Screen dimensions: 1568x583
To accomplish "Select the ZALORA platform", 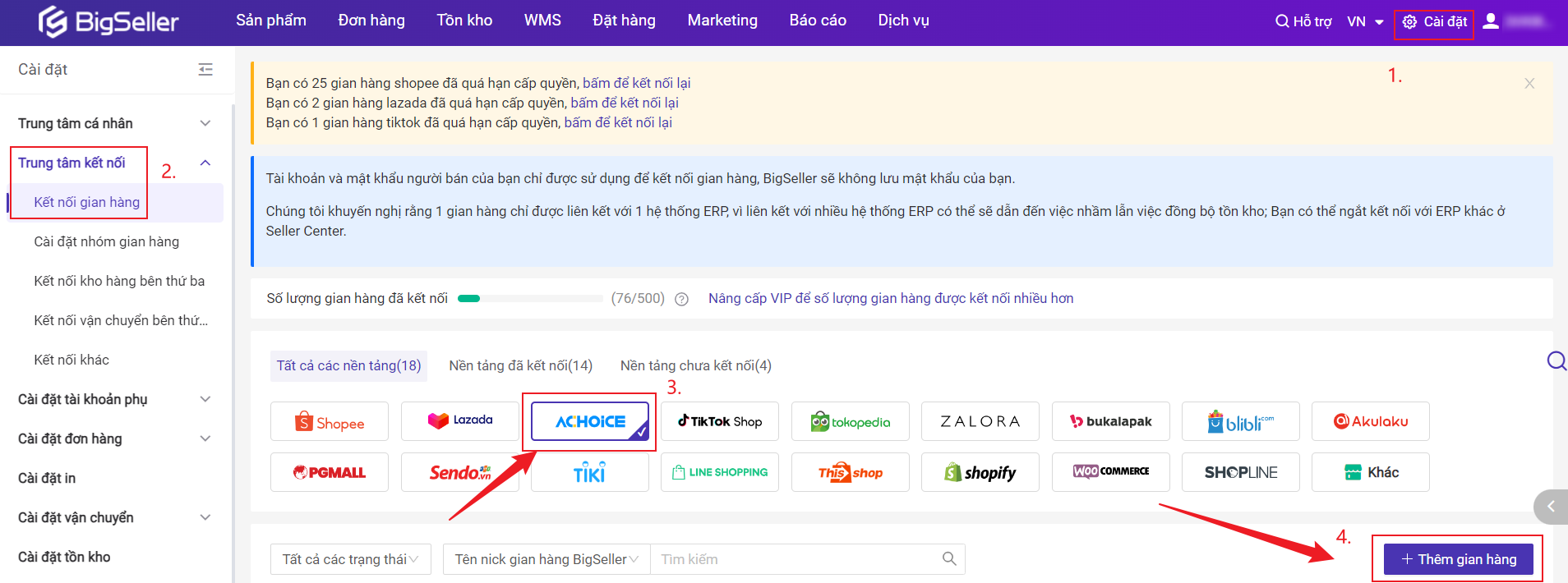I will coord(980,421).
